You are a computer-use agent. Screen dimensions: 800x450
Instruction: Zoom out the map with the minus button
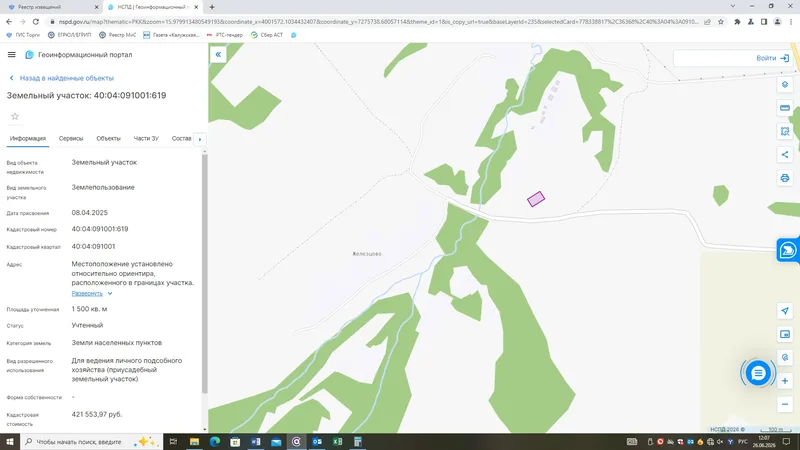785,405
